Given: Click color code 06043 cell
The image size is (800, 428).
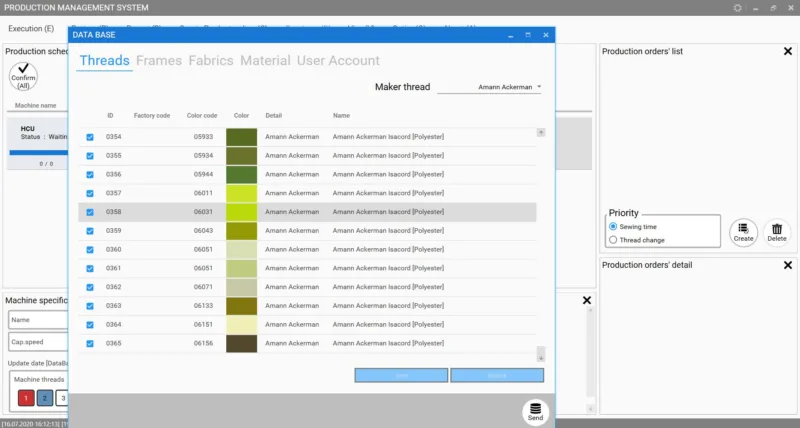Looking at the screenshot, I should [x=203, y=231].
